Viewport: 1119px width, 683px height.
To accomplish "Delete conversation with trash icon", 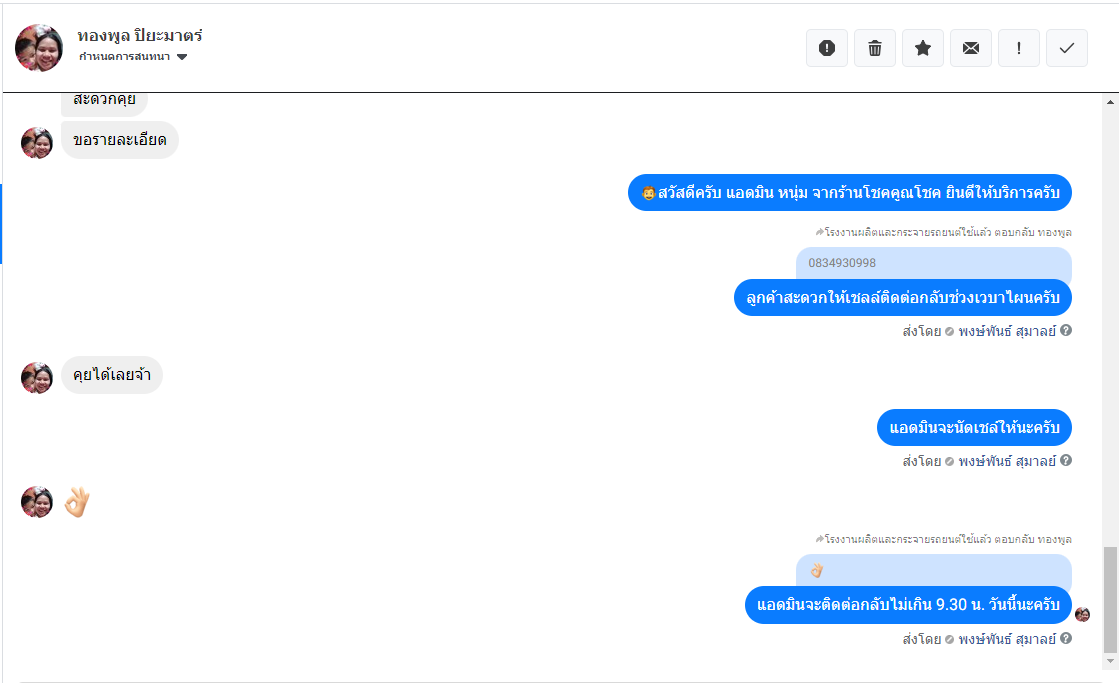I will coord(874,48).
